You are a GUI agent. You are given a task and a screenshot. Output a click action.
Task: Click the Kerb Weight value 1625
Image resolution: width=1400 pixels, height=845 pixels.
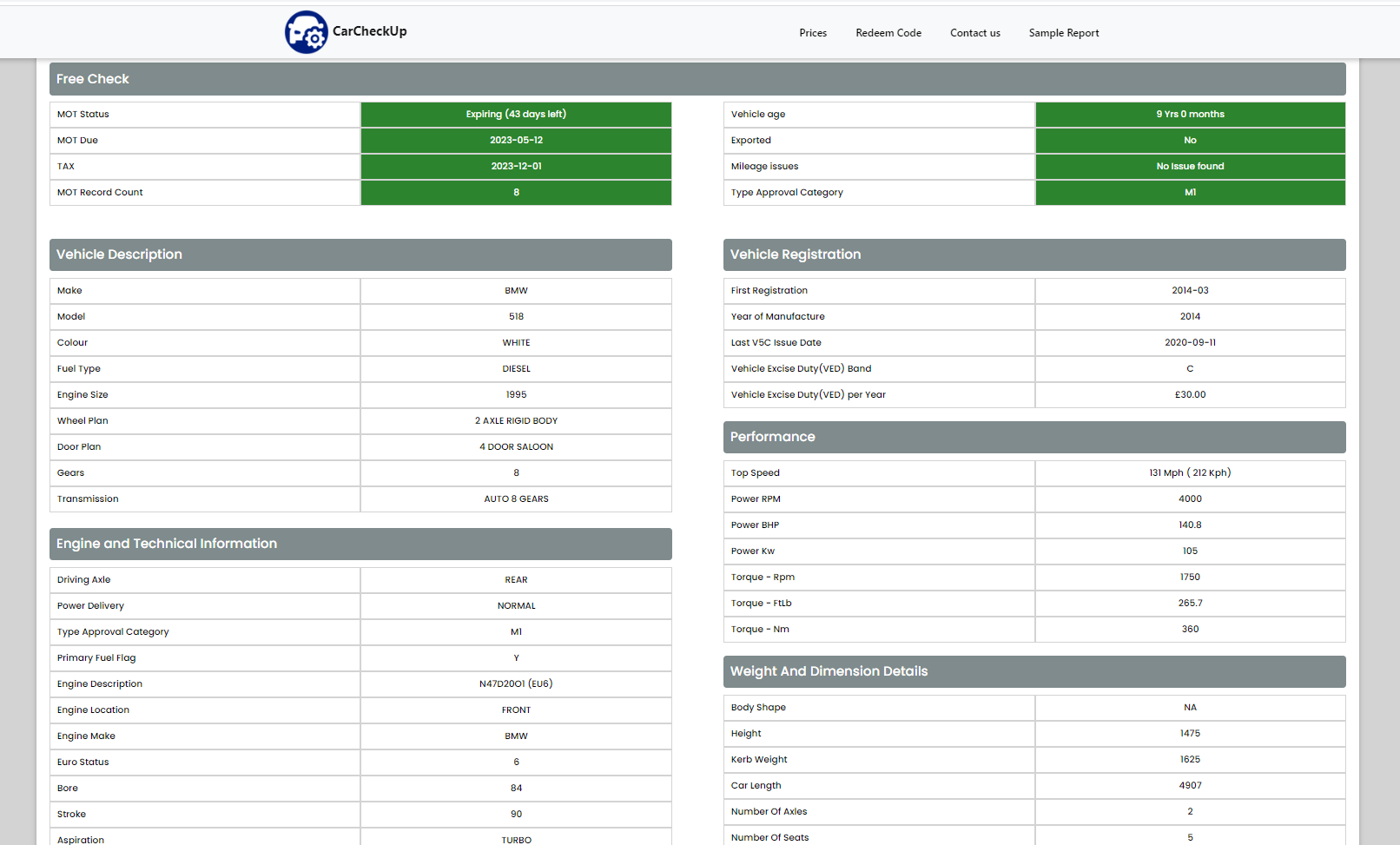pos(1190,760)
